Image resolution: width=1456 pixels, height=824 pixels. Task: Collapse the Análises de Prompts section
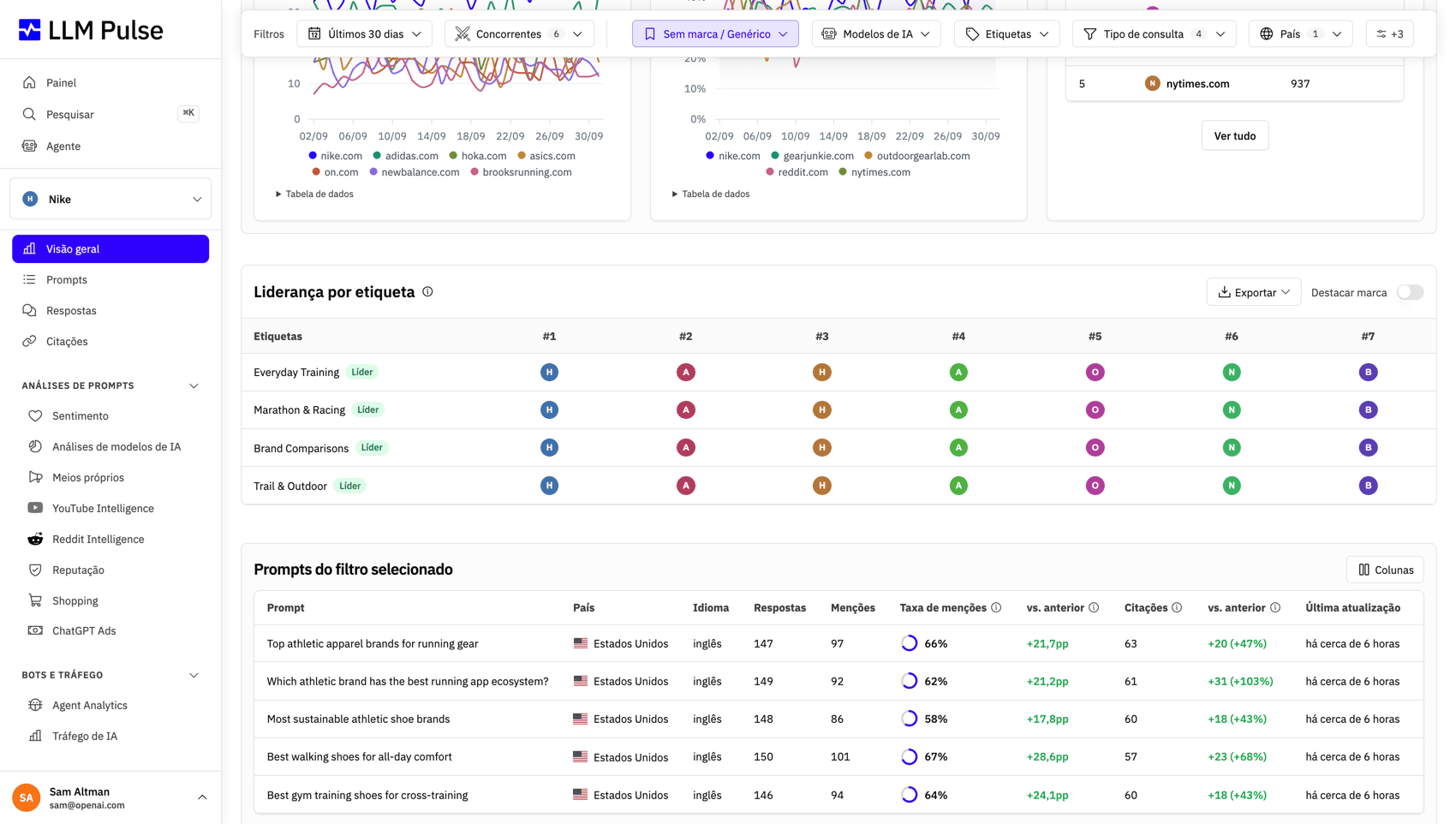pos(194,385)
